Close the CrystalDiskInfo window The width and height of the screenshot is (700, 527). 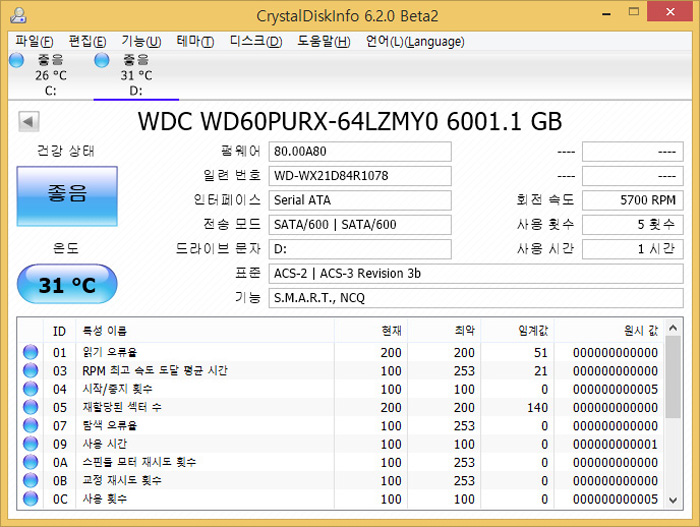pyautogui.click(x=670, y=12)
